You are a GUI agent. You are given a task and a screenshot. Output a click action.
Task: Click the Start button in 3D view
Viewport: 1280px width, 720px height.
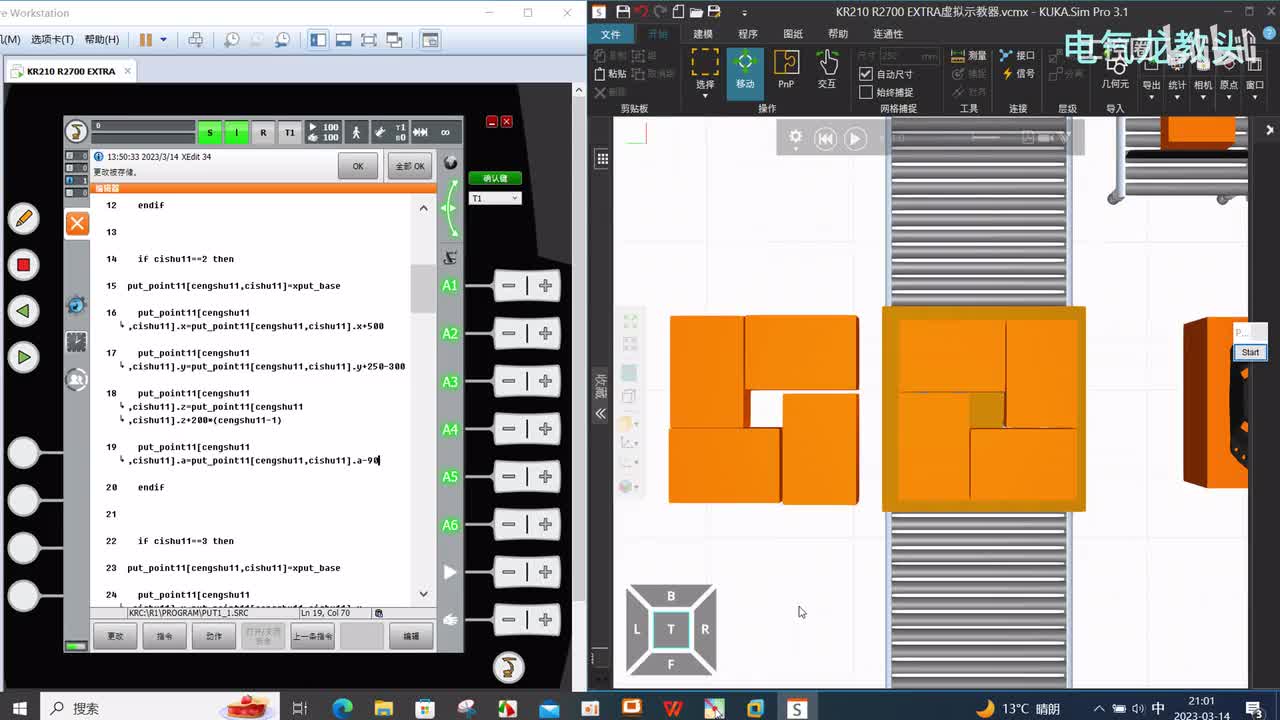click(x=1250, y=352)
